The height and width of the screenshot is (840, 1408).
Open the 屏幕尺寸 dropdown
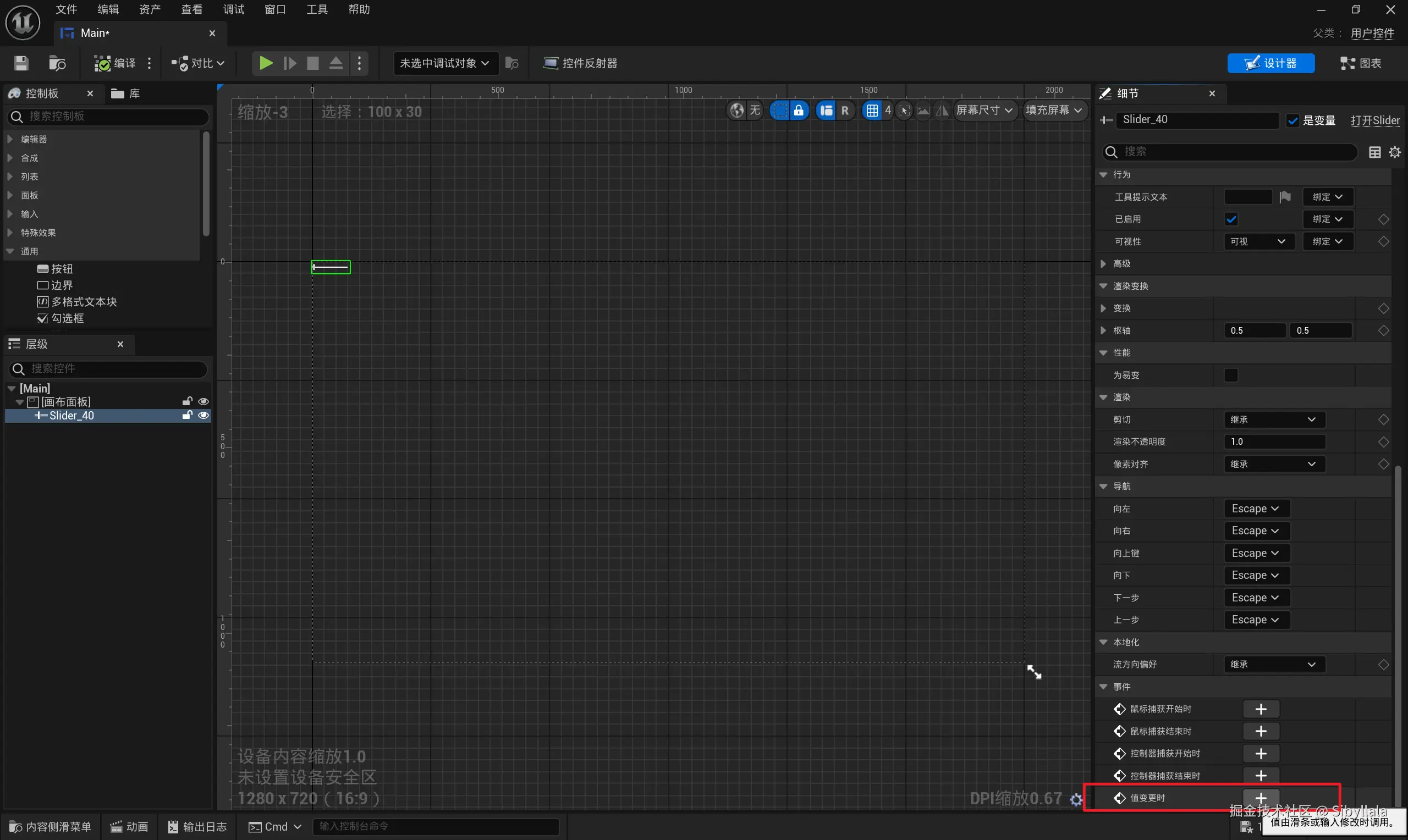coord(984,110)
